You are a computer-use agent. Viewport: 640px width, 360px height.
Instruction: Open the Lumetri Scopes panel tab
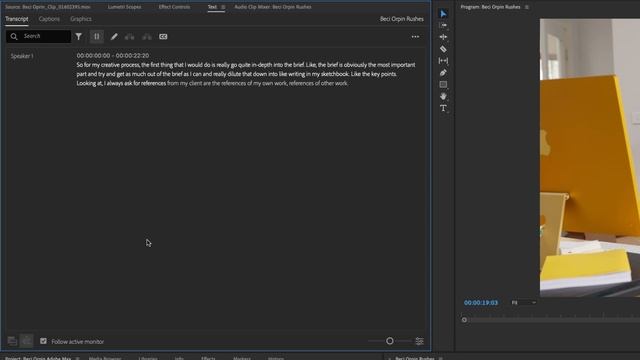pos(124,7)
